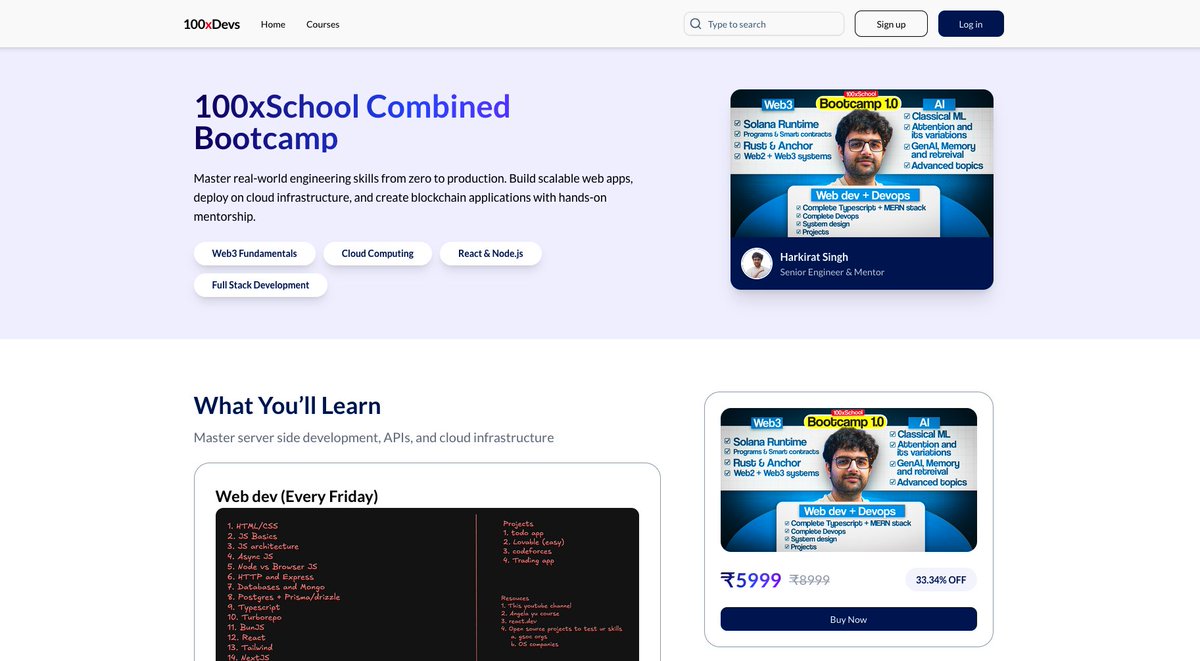Image resolution: width=1200 pixels, height=661 pixels.
Task: Open the Courses menu item
Action: click(323, 24)
